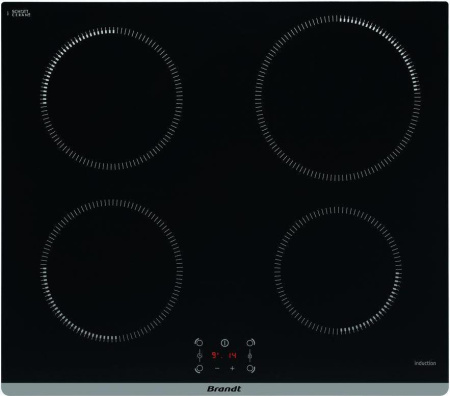Click the red timer display showing 14
Screen dimensions: 450x396
tap(232, 356)
